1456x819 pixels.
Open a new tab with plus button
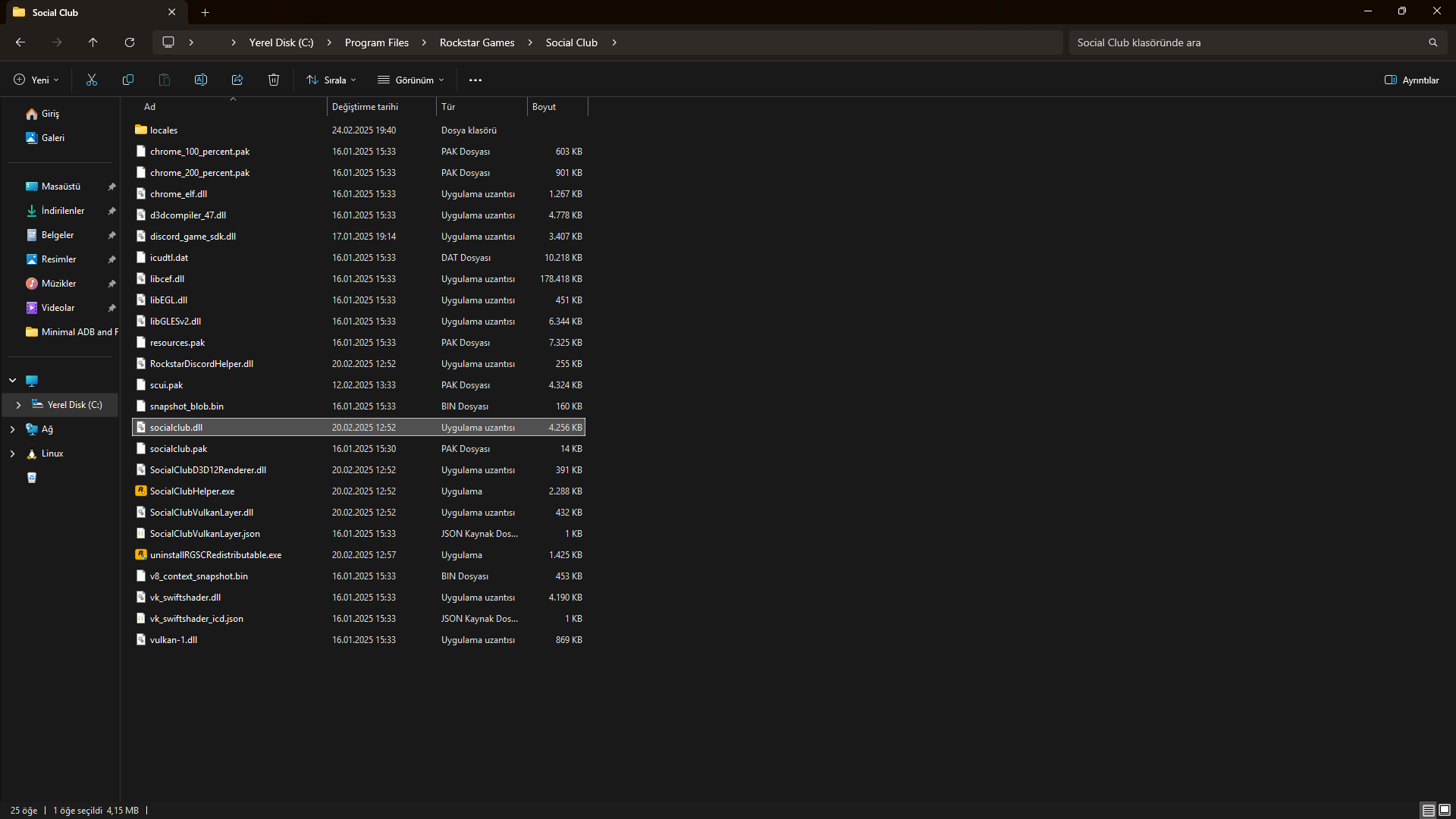(x=206, y=12)
